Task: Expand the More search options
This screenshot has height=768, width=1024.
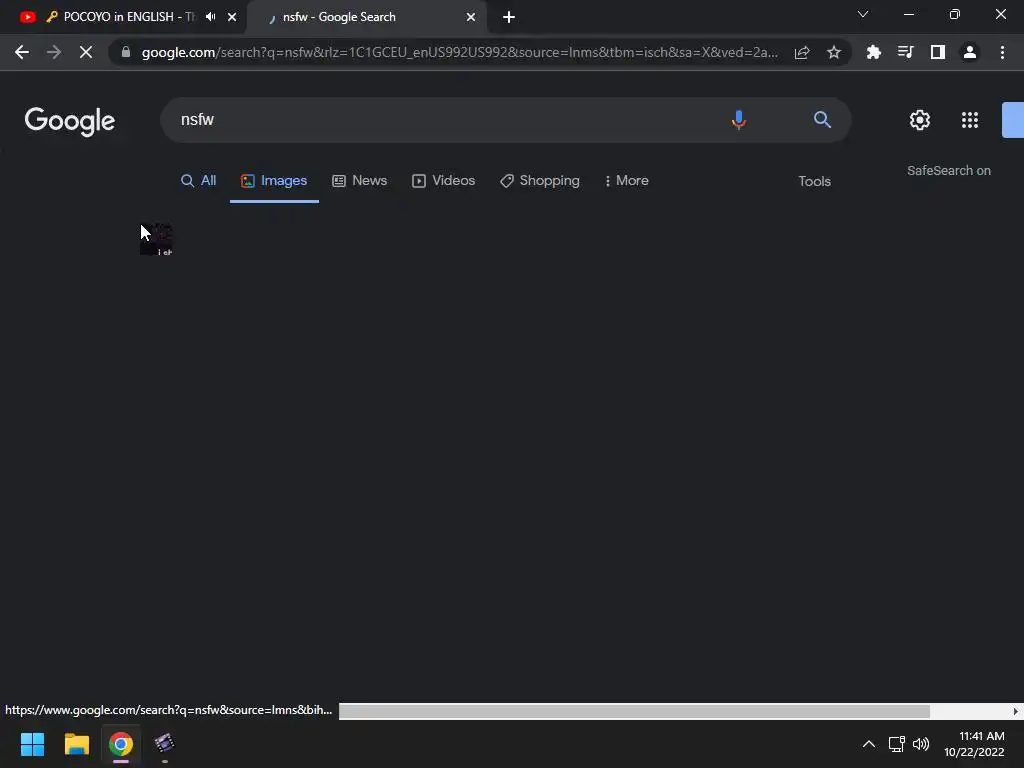Action: (626, 181)
